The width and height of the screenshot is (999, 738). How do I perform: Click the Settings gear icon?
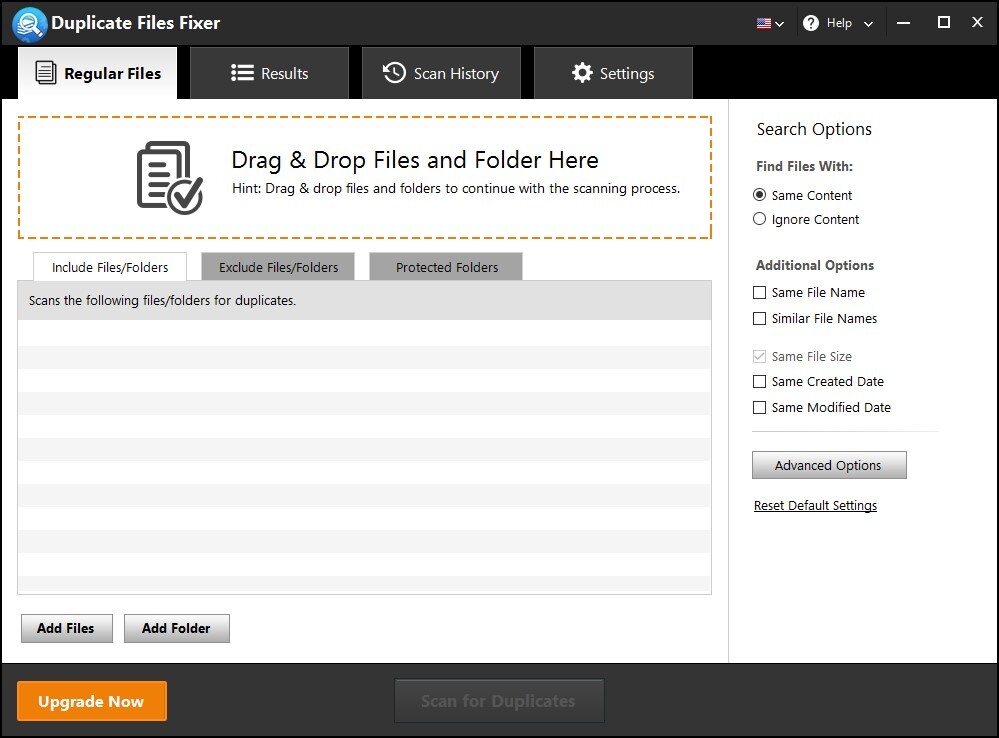point(582,73)
